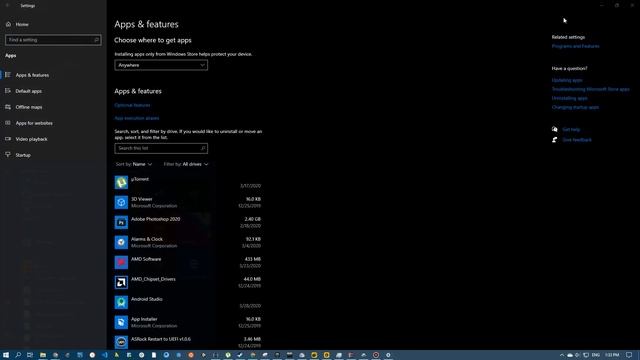Select the AMD Software name text
Image resolution: width=640 pixels, height=360 pixels.
coord(146,259)
